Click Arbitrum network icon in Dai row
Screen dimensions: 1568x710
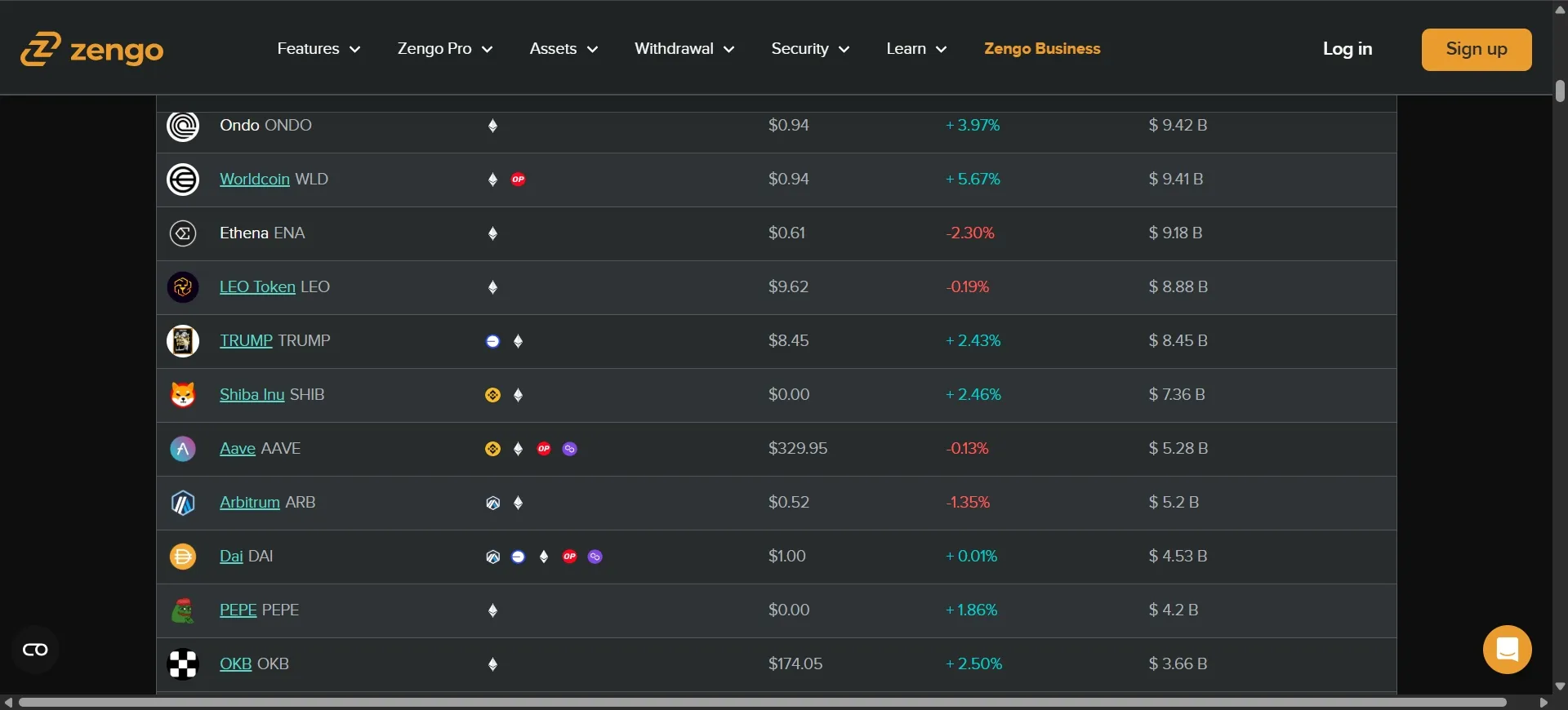click(492, 557)
